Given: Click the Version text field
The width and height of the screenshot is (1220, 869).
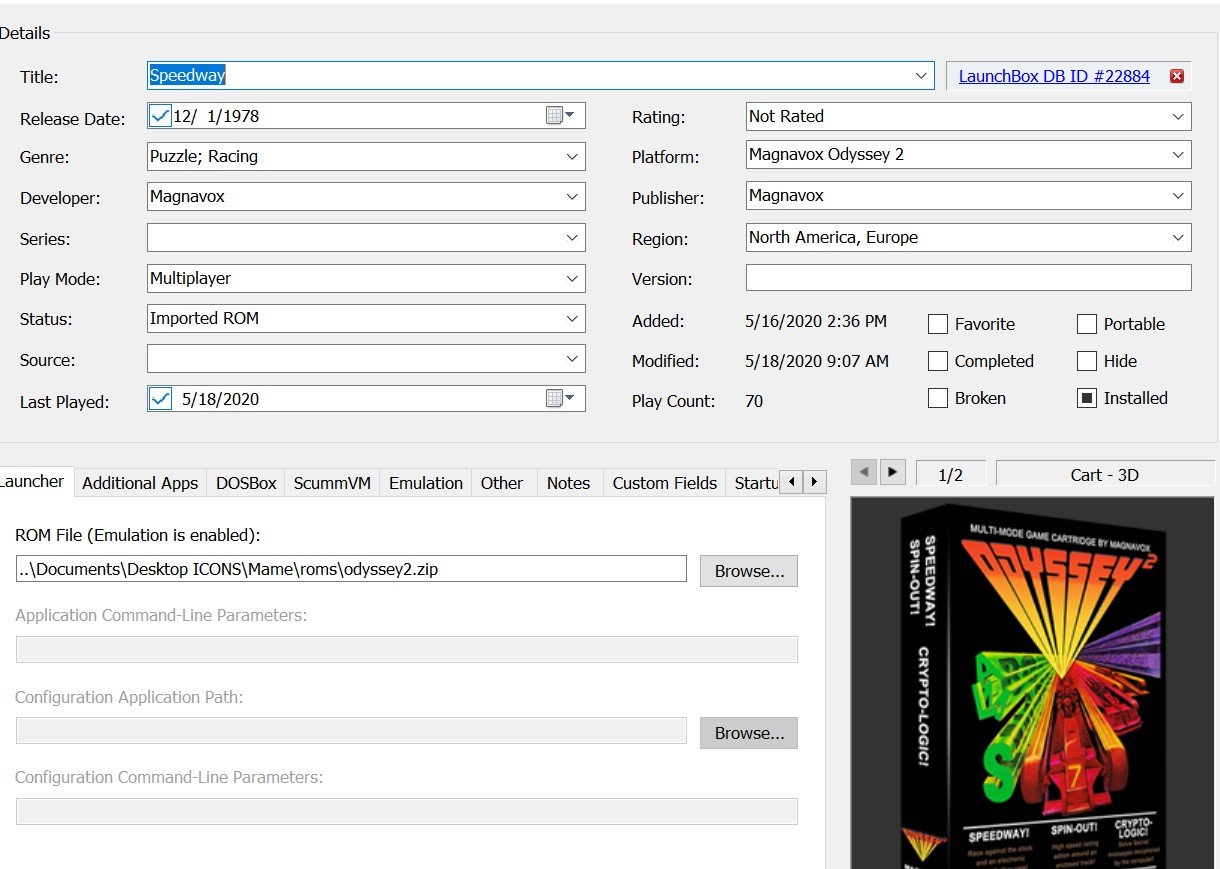Looking at the screenshot, I should [969, 278].
